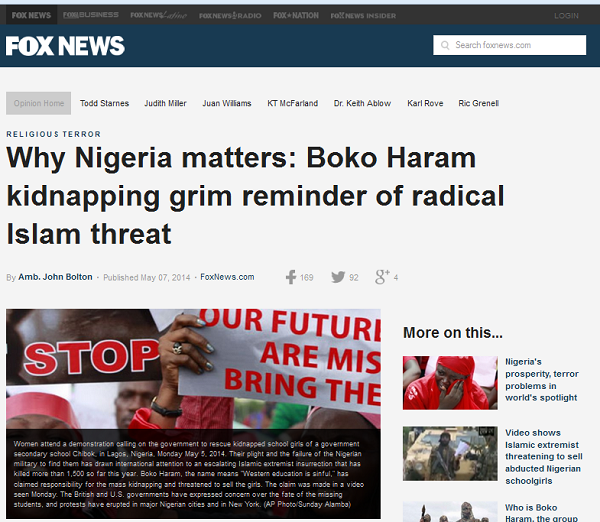Click the Twitter share icon
600x522 pixels.
tap(338, 277)
